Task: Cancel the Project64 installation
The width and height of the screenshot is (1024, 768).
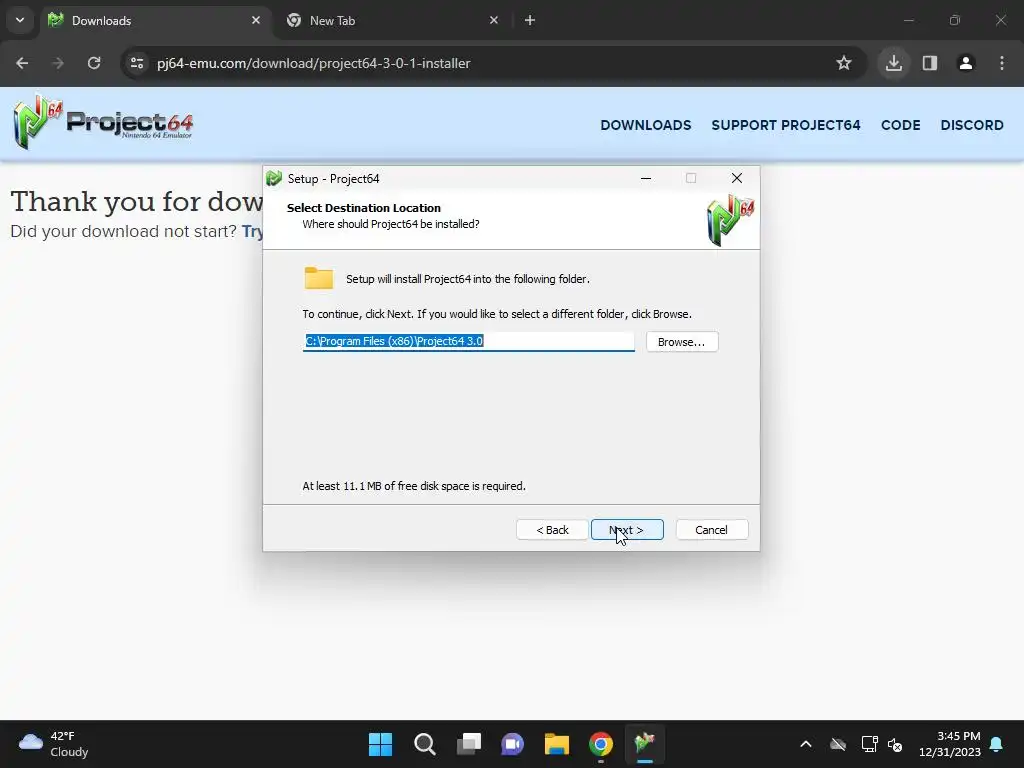Action: pyautogui.click(x=711, y=530)
